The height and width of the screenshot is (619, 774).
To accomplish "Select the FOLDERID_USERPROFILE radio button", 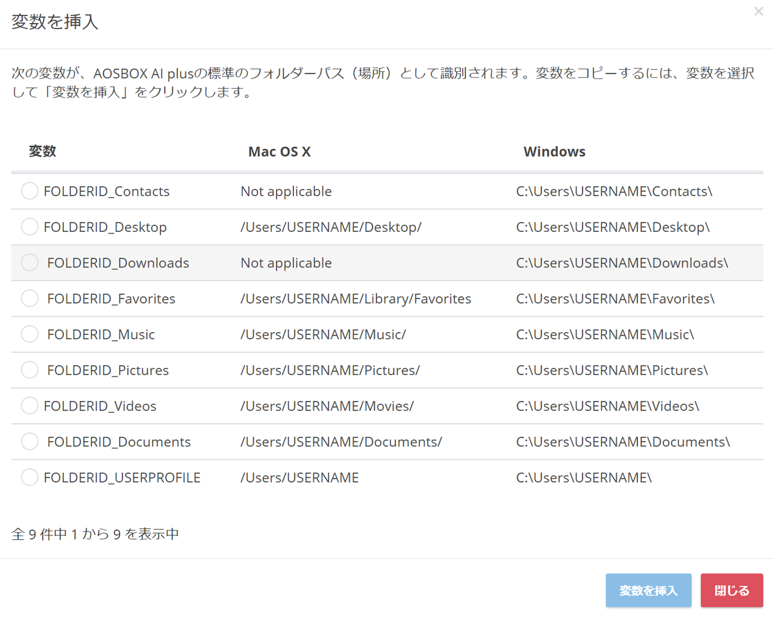I will (x=30, y=477).
